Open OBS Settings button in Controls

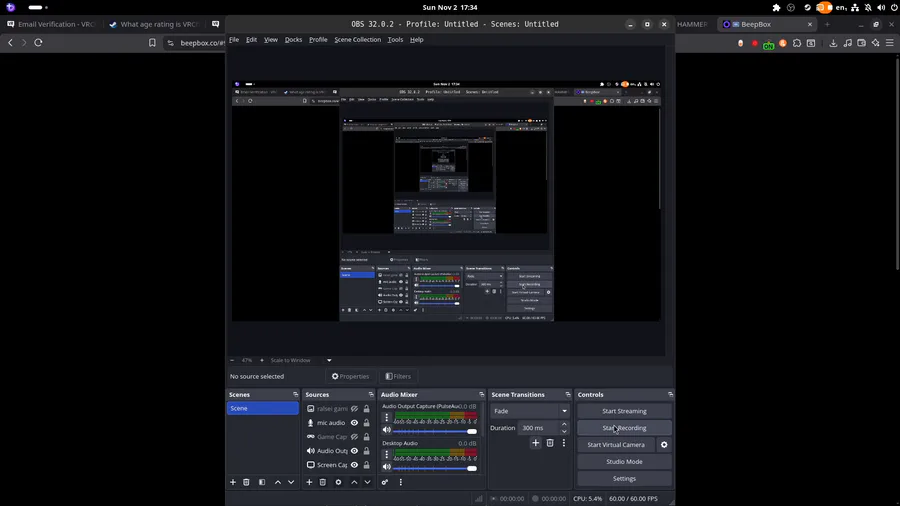click(624, 478)
